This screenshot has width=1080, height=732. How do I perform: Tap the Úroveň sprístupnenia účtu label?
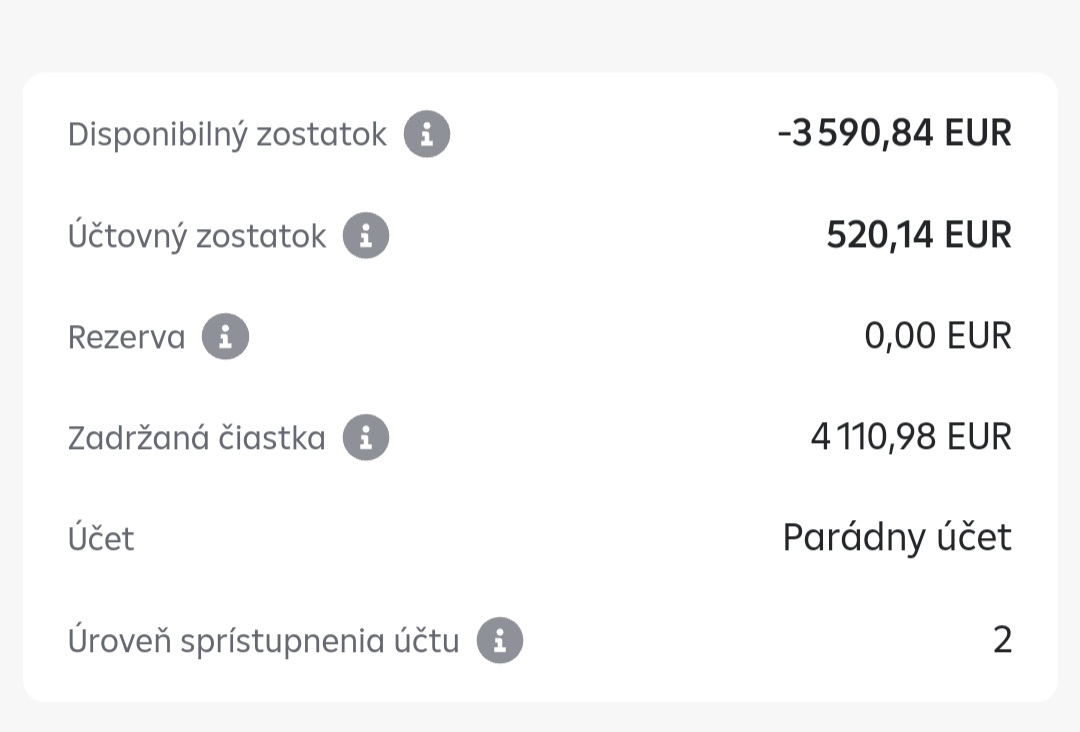pyautogui.click(x=264, y=640)
